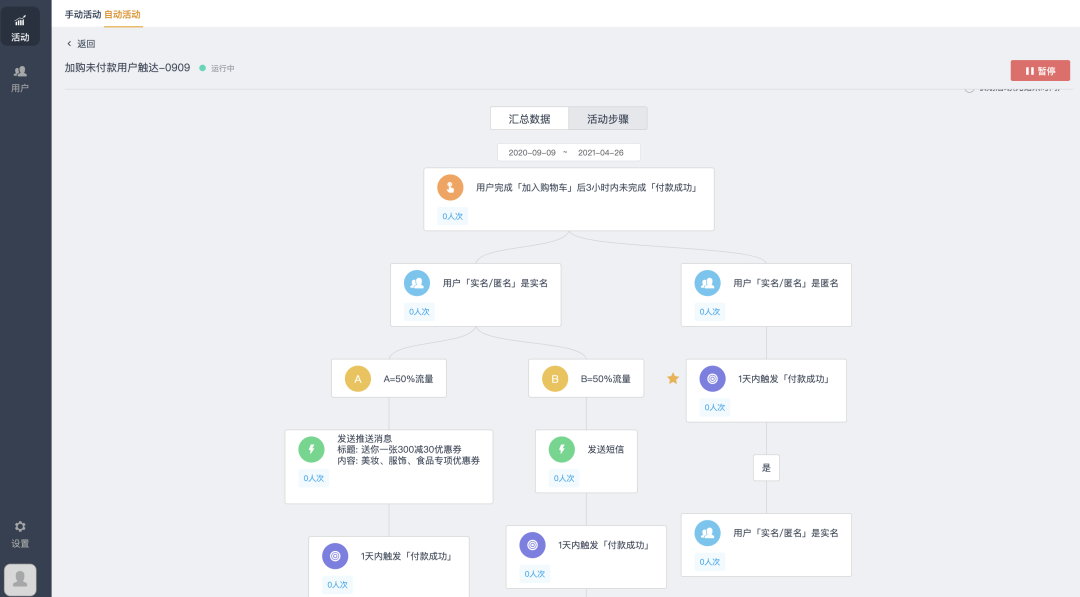Toggle the partially hidden radio option below 暂停
1080x597 pixels.
click(x=969, y=89)
